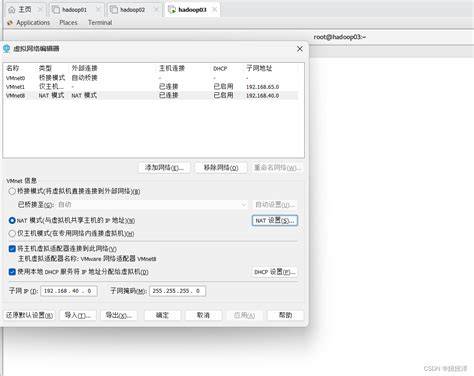Screen dimensions: 474x376
Task: Click the 名称 column header
Action: pos(13,68)
